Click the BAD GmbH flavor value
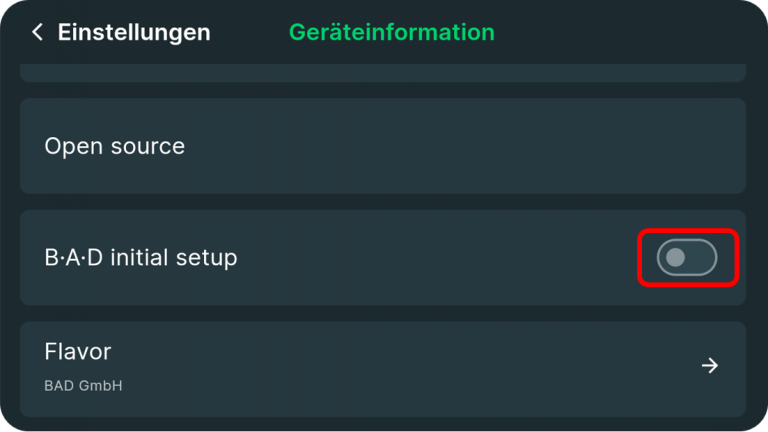Viewport: 768px width, 432px height. (x=83, y=385)
